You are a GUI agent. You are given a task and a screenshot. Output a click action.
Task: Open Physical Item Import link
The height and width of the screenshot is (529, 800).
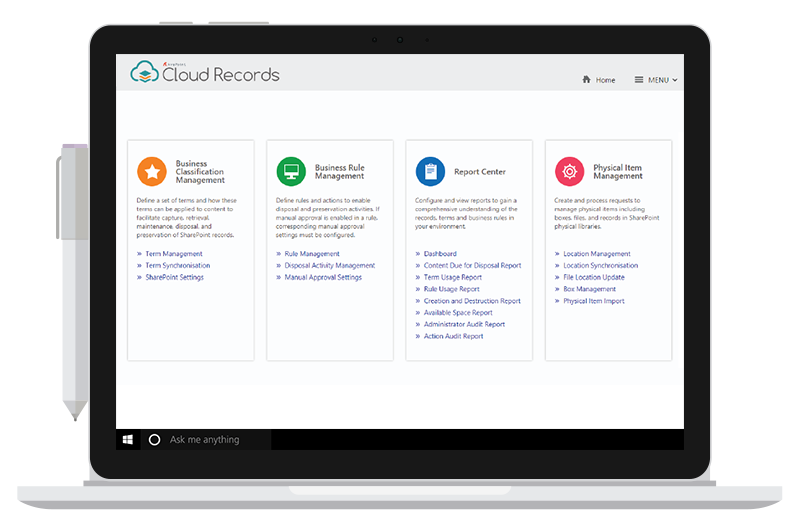(x=594, y=301)
